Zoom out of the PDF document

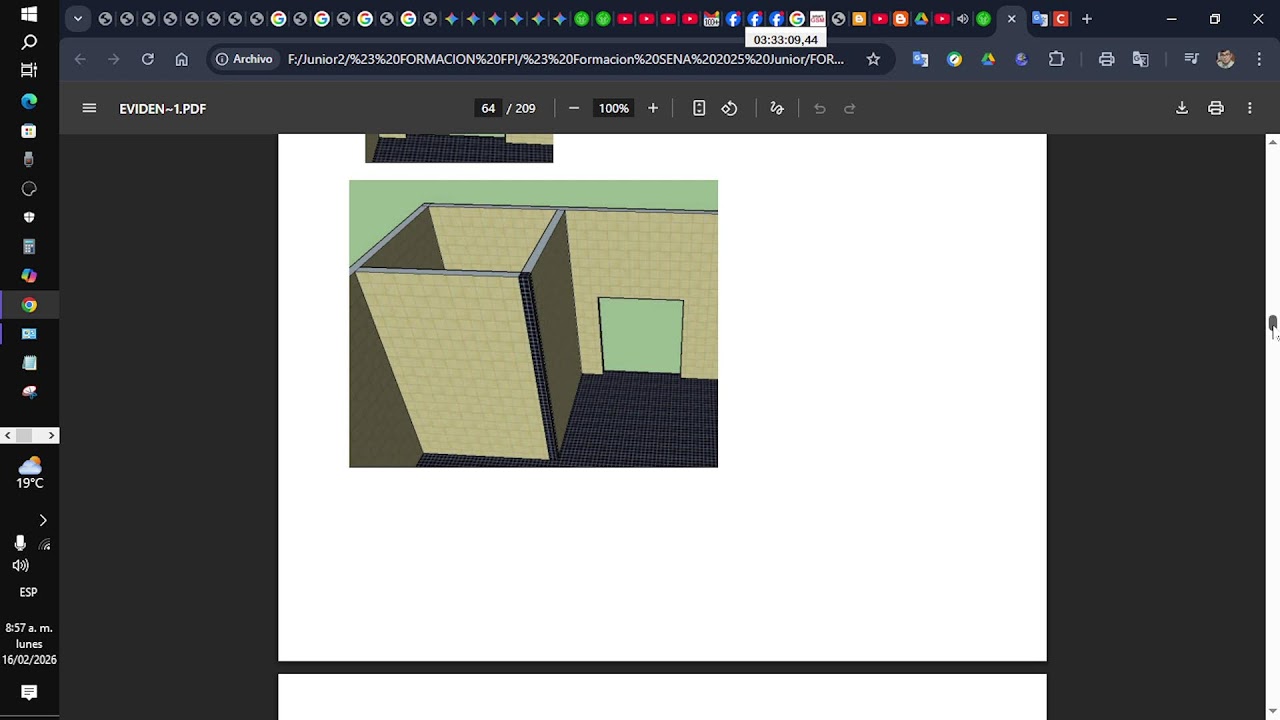(x=574, y=108)
